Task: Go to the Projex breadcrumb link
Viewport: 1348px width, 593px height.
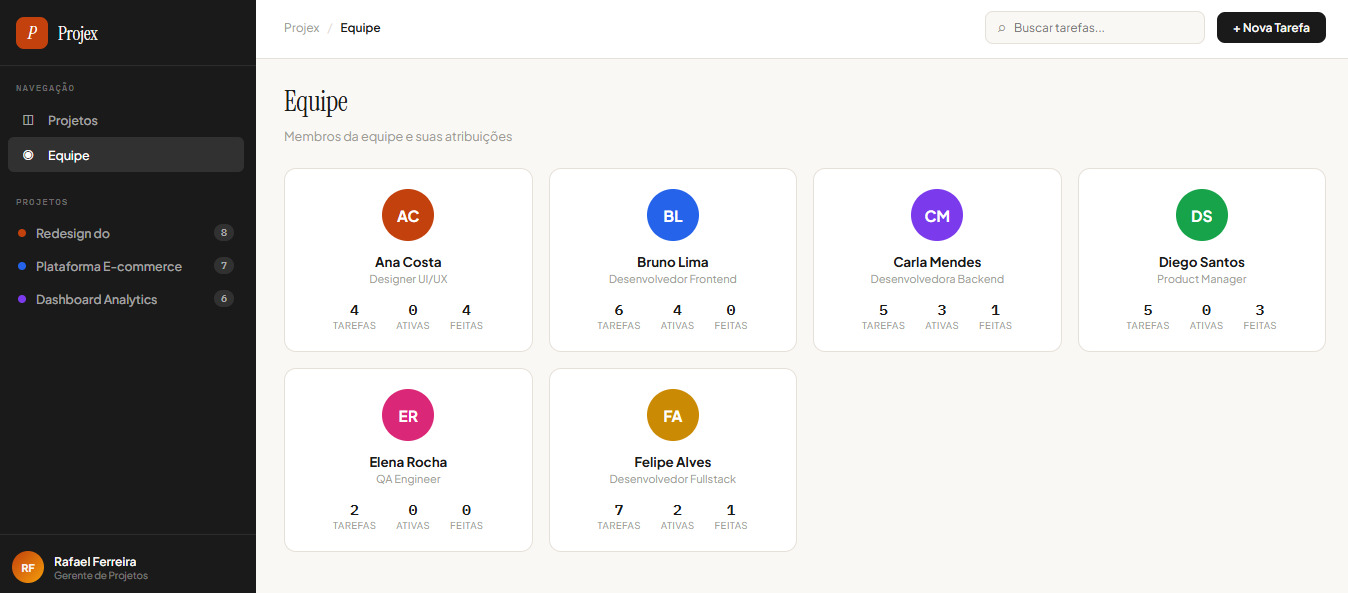Action: [302, 28]
